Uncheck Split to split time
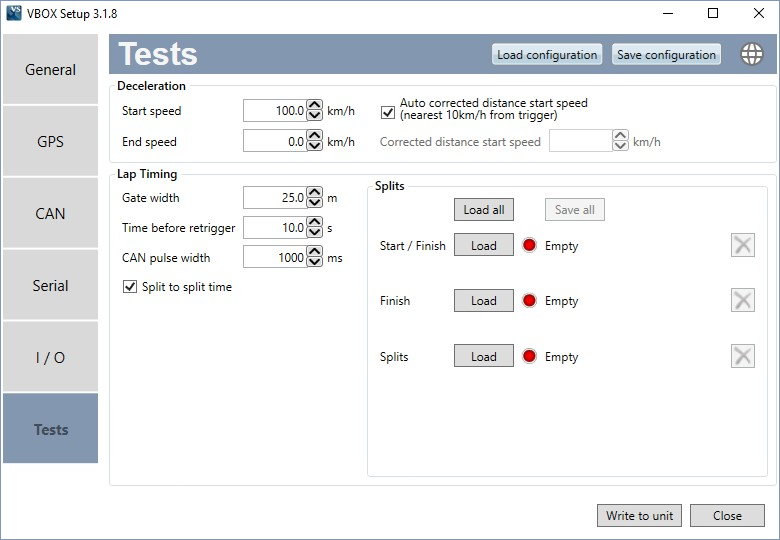The height and width of the screenshot is (540, 780). (130, 287)
